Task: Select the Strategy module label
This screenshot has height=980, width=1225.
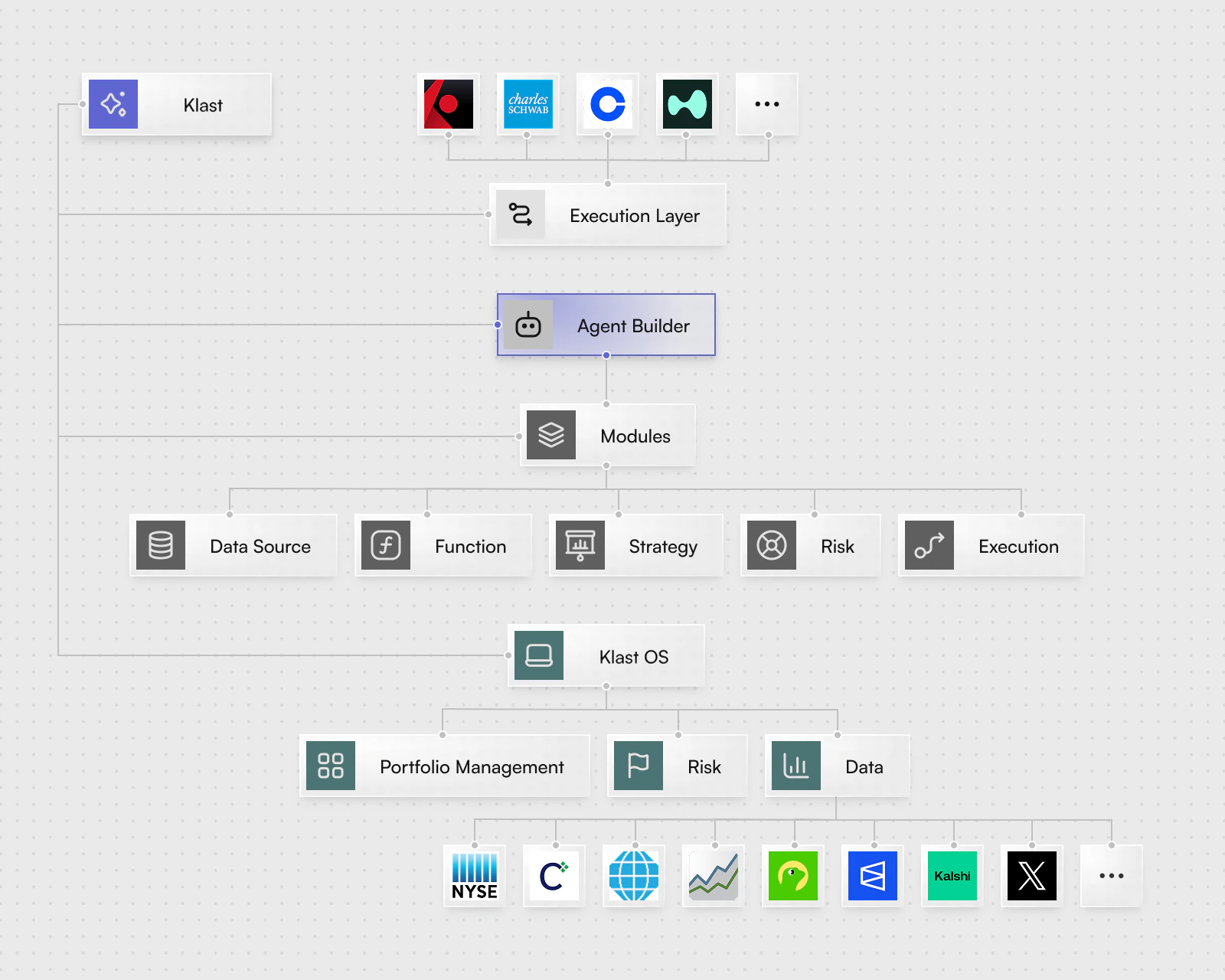Action: (663, 547)
